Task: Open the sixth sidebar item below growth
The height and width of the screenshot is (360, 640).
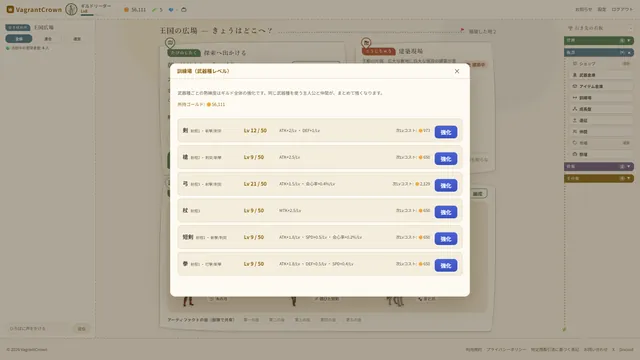Action: (601, 120)
